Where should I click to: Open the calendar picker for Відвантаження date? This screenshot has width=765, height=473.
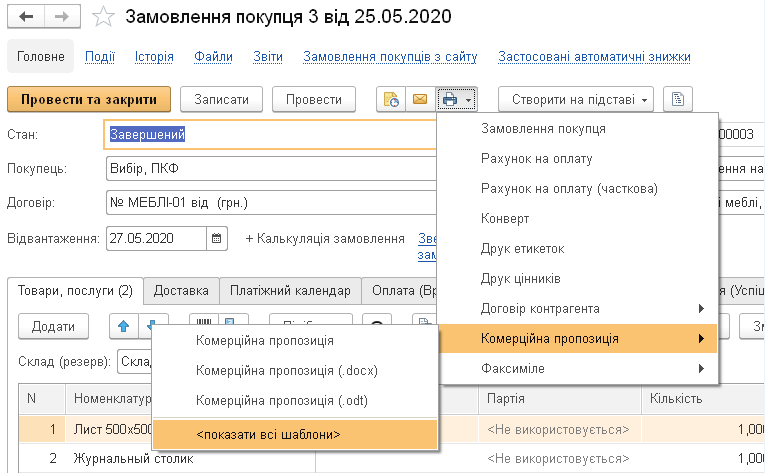click(x=217, y=238)
